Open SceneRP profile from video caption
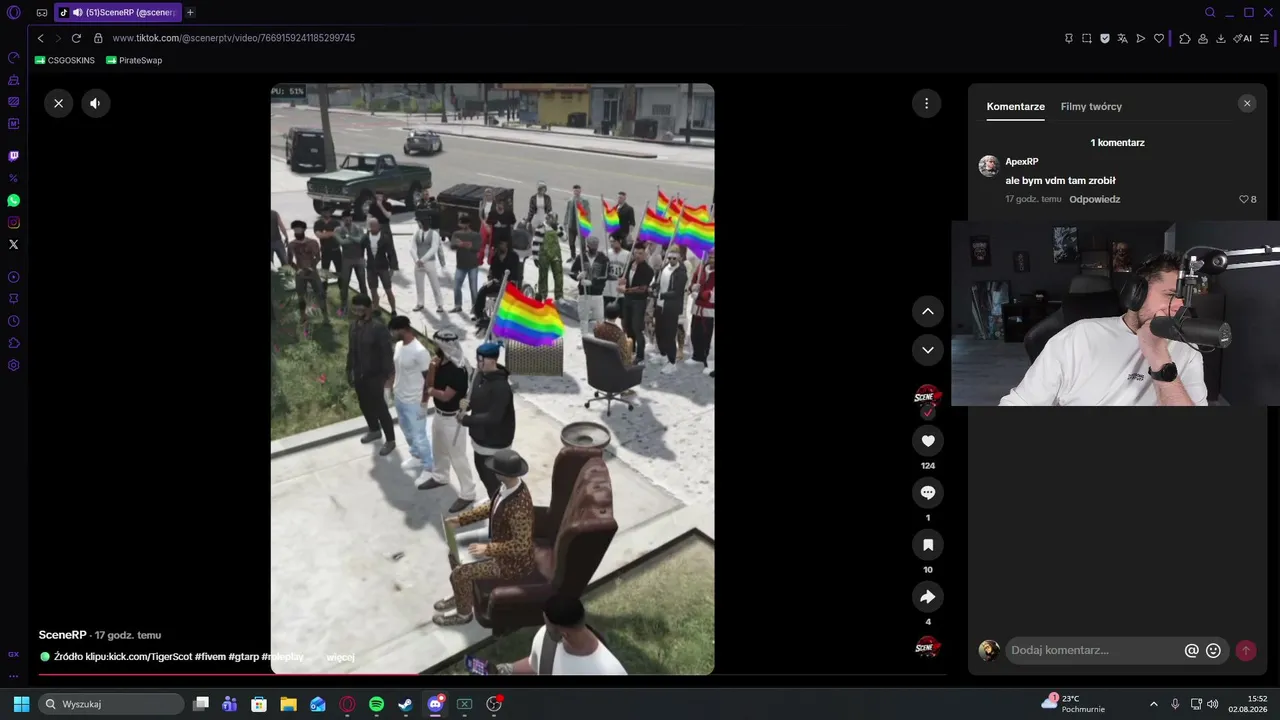This screenshot has height=720, width=1280. coord(63,635)
